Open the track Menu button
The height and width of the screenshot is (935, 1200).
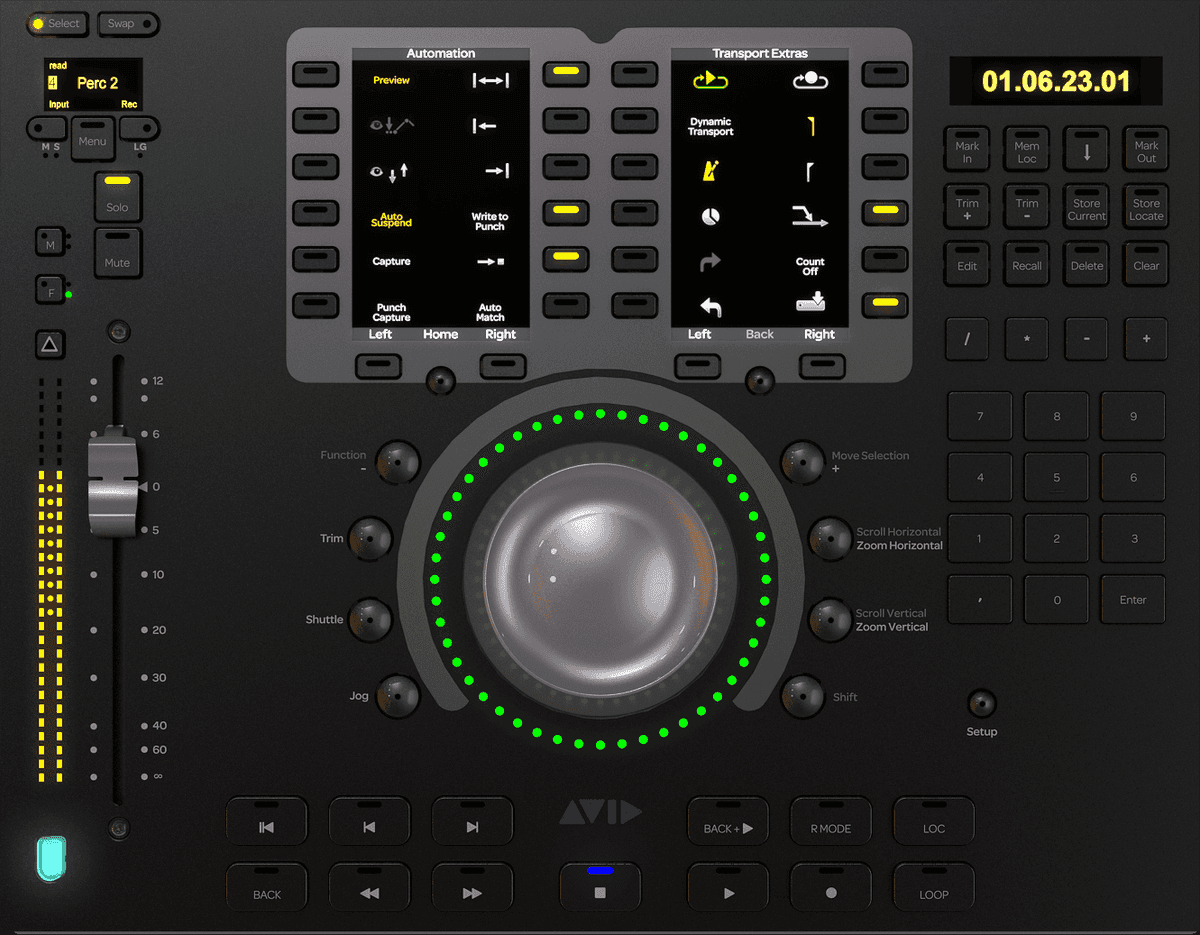click(92, 141)
